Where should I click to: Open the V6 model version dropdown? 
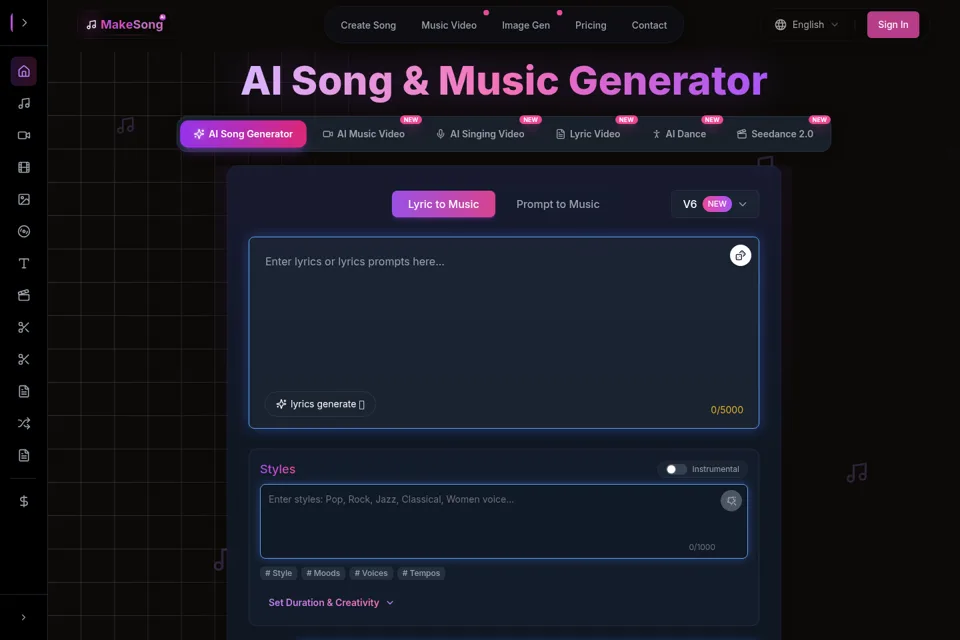pos(714,204)
